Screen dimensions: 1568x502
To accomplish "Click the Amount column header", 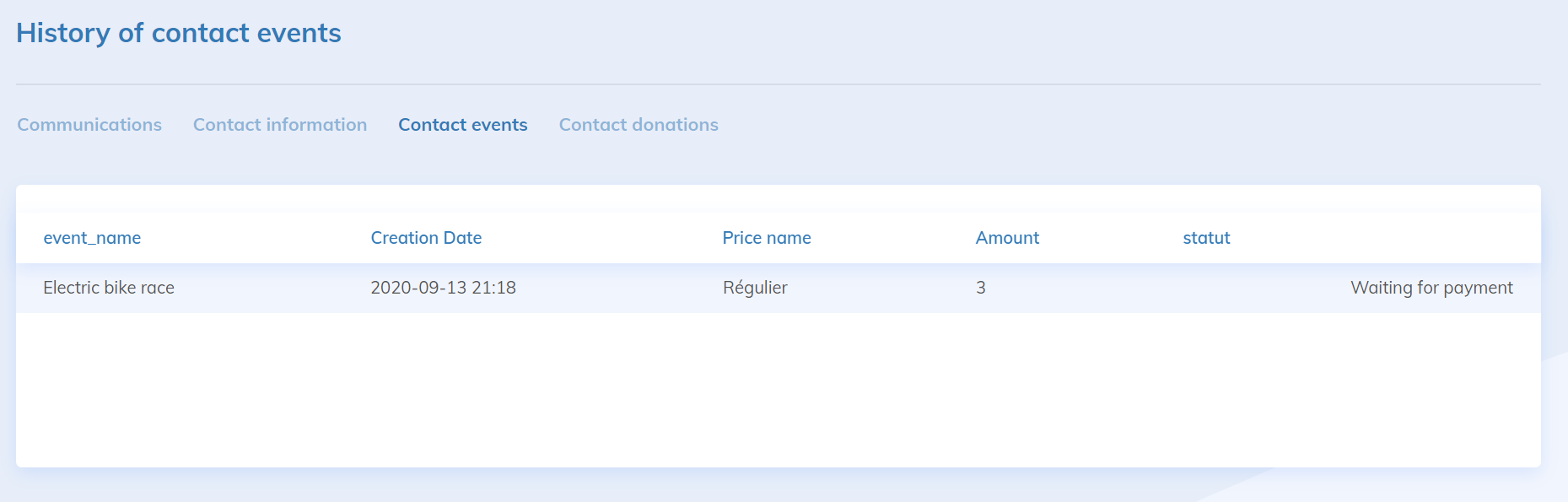I will point(1007,238).
